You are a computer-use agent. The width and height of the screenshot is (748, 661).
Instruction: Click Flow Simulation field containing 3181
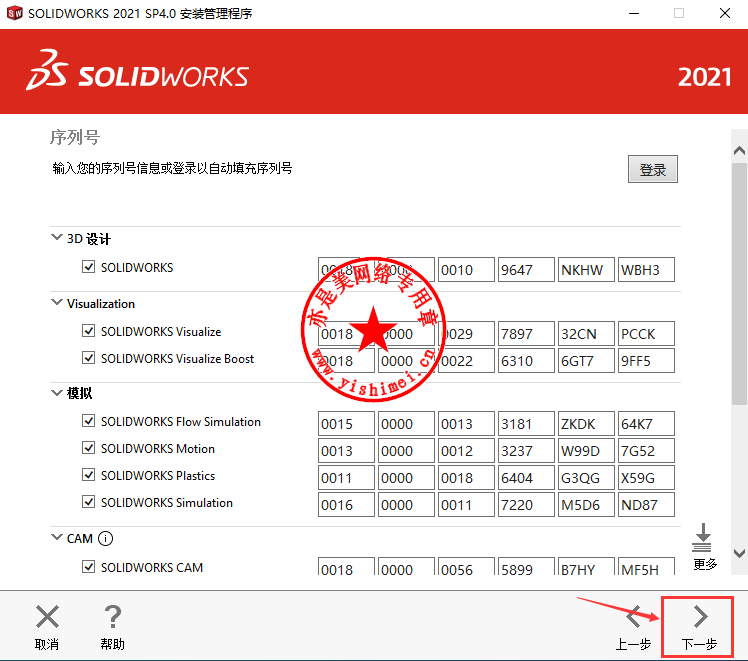(526, 423)
